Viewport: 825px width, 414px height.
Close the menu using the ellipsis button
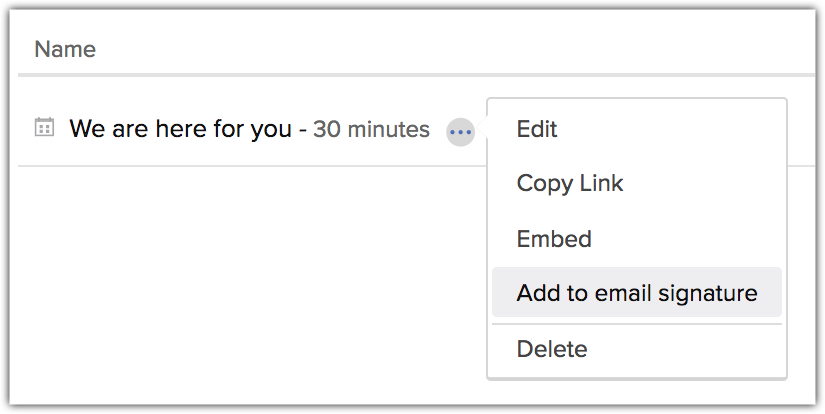point(460,131)
